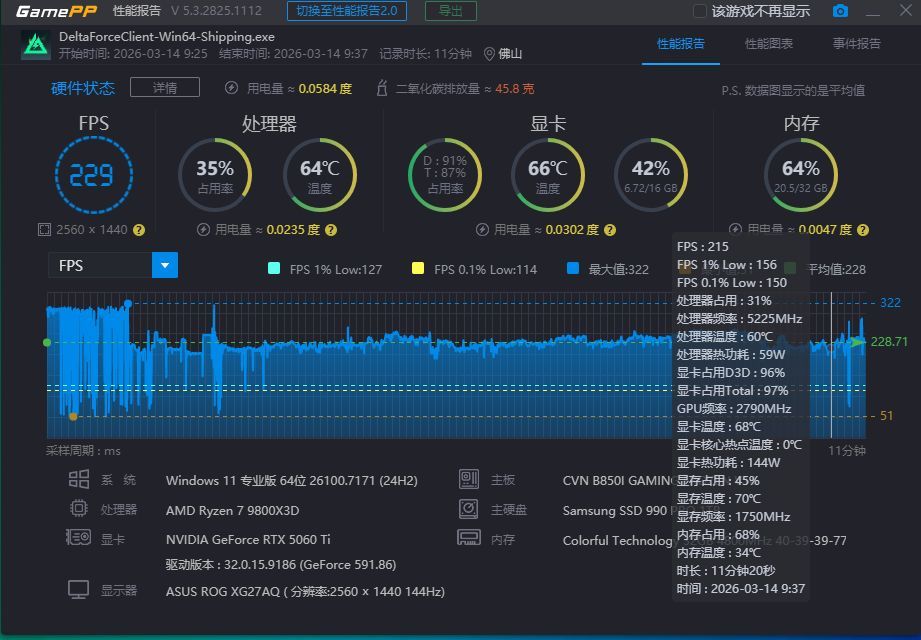Click the monitor icon beside 显示器
This screenshot has width=921, height=640.
tap(79, 590)
